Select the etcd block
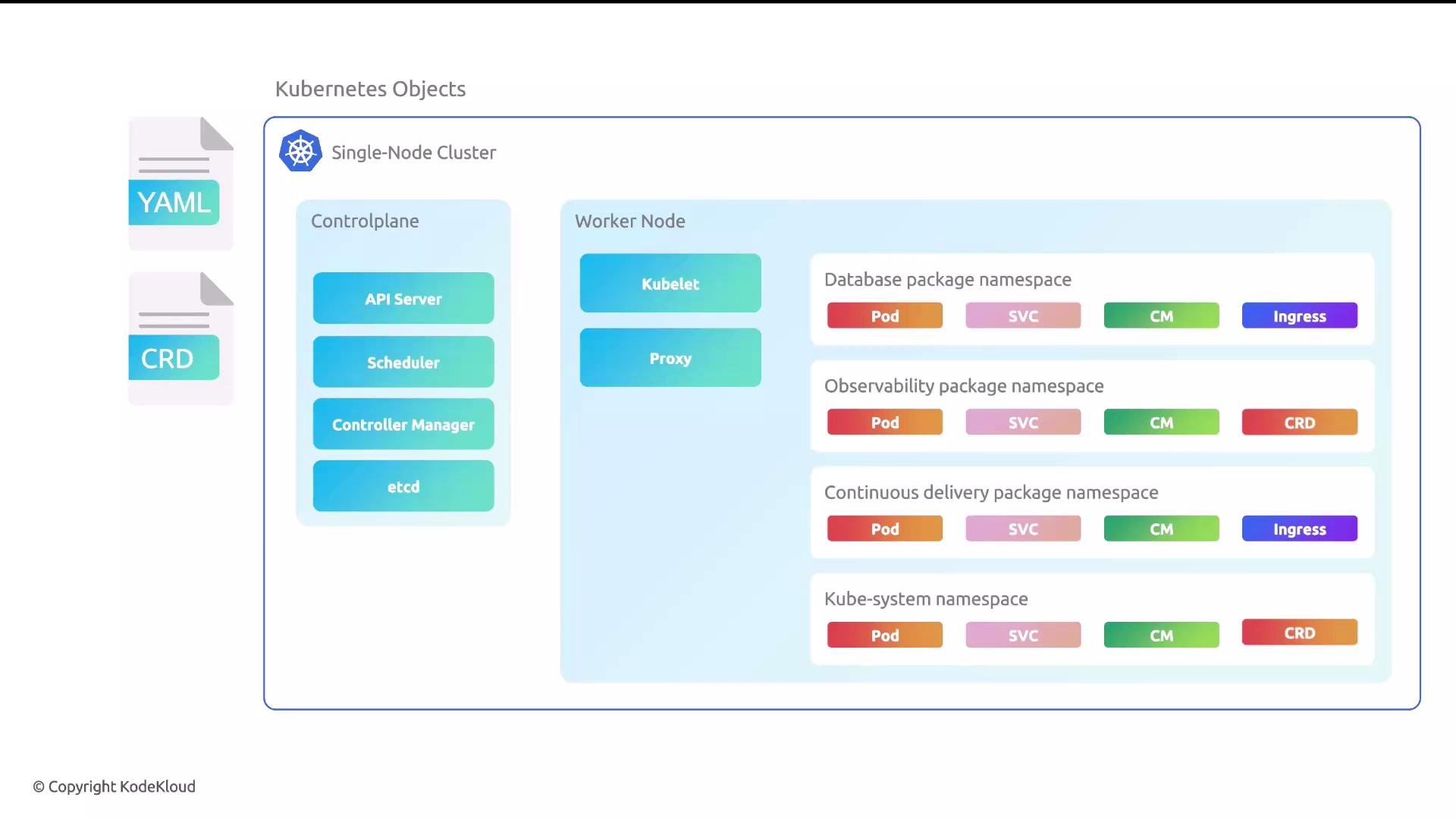Viewport: 1456px width, 819px height. click(x=403, y=486)
